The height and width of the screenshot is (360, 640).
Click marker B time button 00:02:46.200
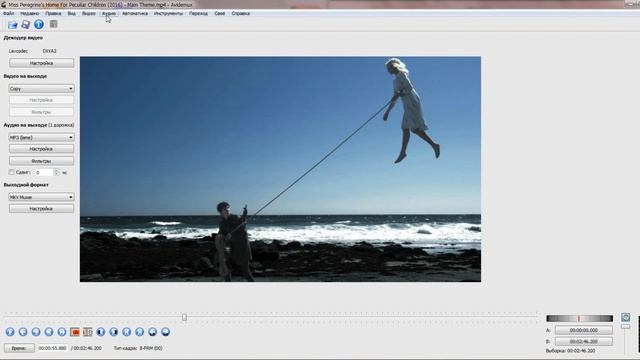[583, 341]
